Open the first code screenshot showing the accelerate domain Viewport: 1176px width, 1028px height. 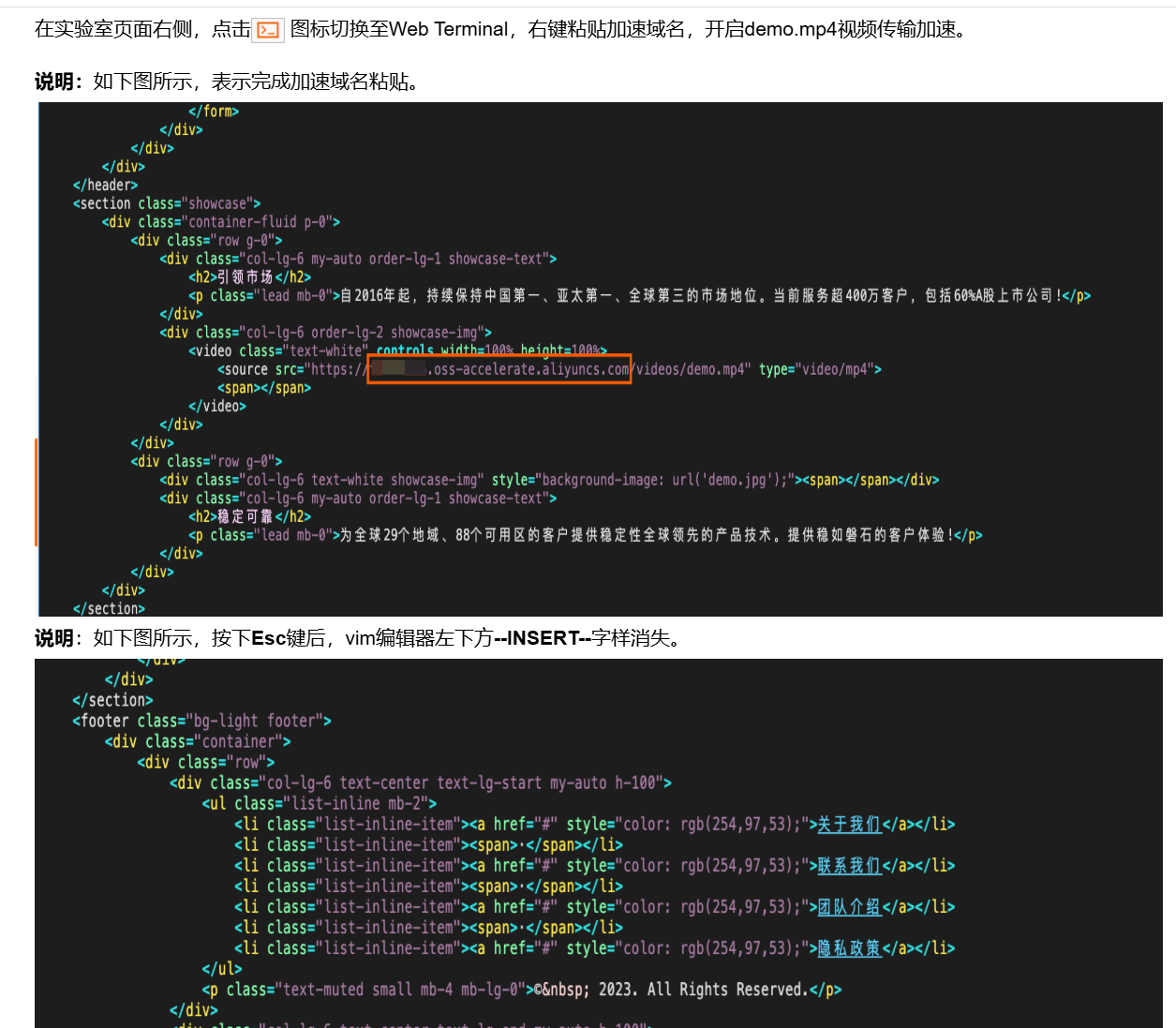600,359
